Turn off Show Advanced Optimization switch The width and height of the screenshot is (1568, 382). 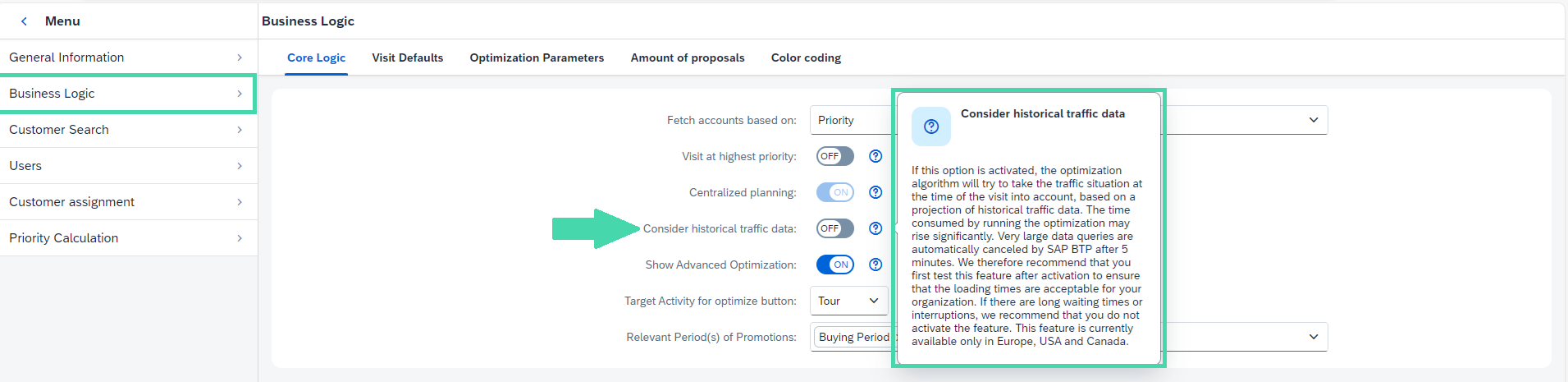pos(835,265)
